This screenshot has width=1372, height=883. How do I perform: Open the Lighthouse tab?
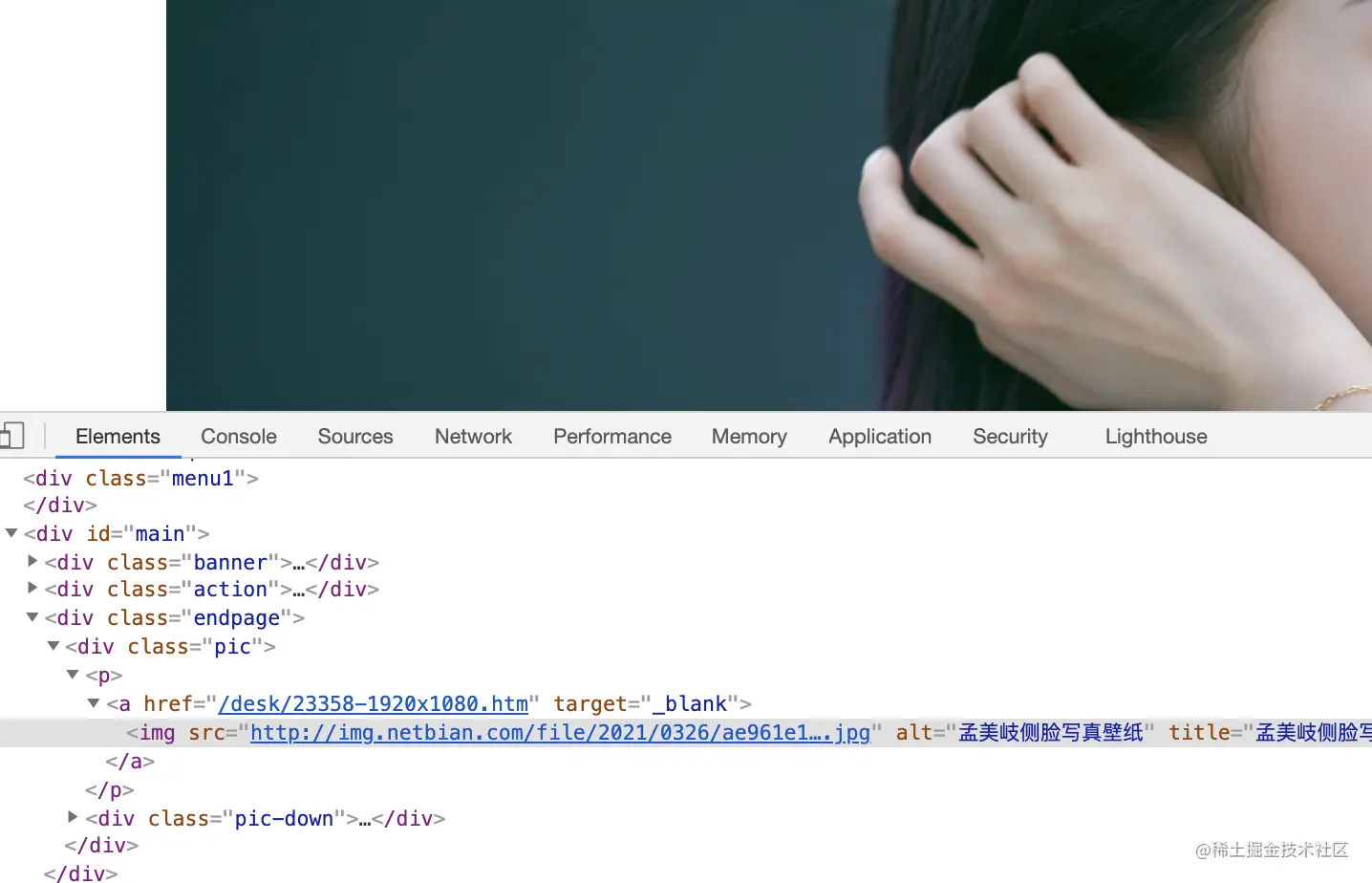(1156, 437)
